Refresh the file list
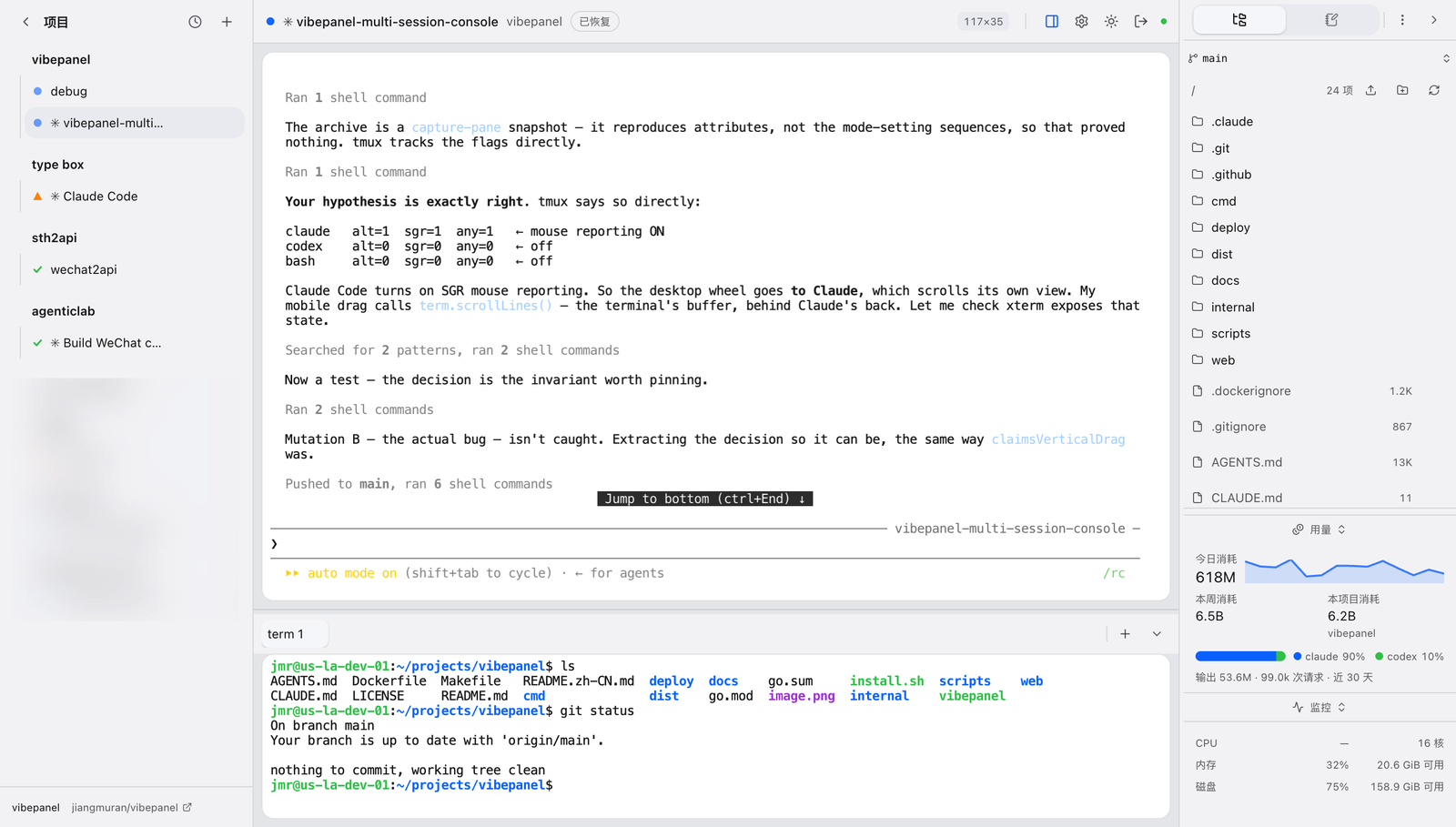Screen dimensions: 1456x827 [1434, 90]
